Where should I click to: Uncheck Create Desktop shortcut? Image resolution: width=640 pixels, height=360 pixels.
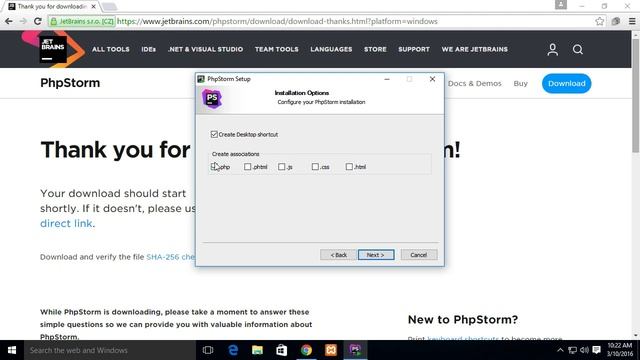[214, 134]
